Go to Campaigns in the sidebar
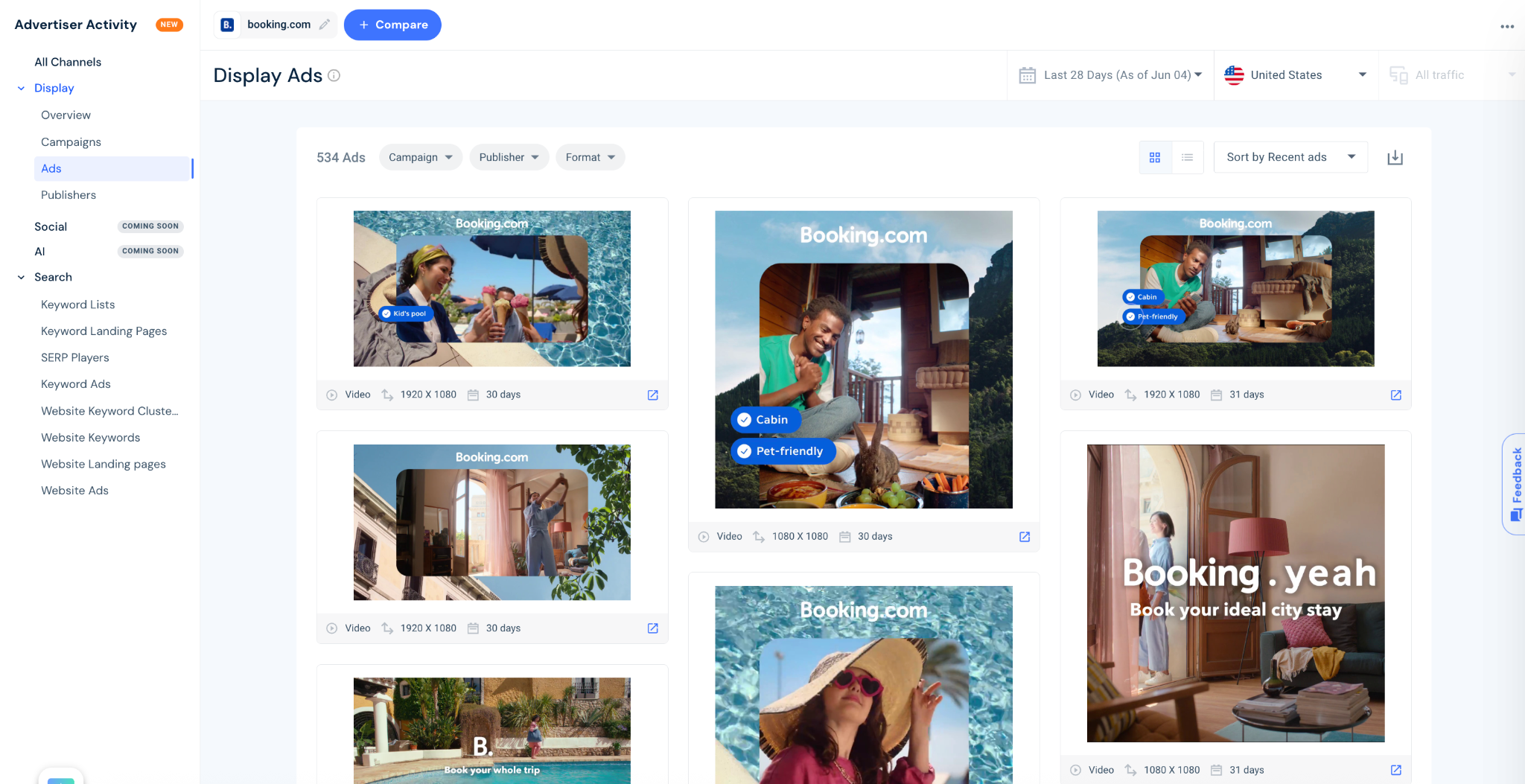Image resolution: width=1525 pixels, height=784 pixels. click(71, 141)
